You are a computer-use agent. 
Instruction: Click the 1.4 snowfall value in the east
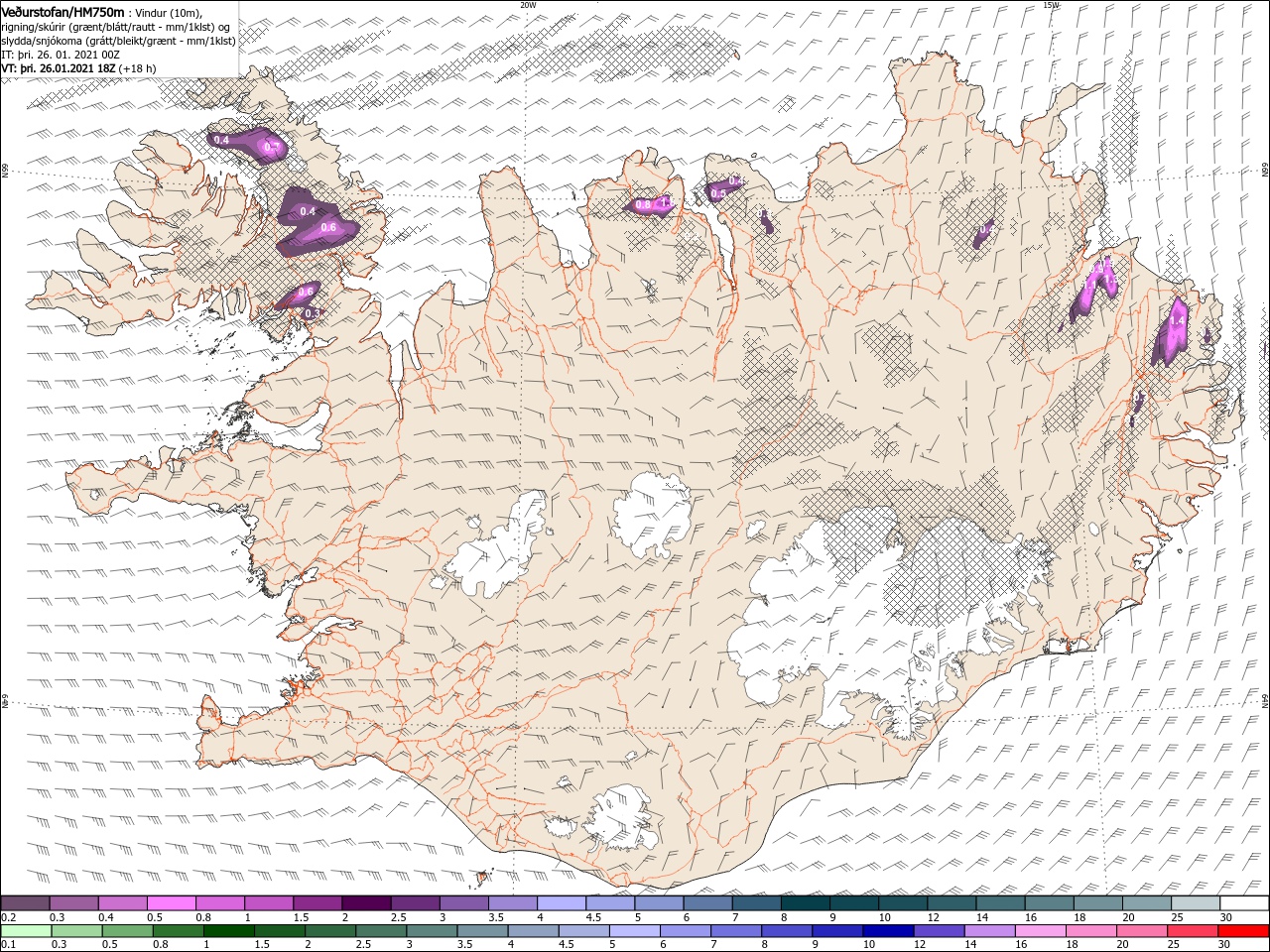[1178, 322]
